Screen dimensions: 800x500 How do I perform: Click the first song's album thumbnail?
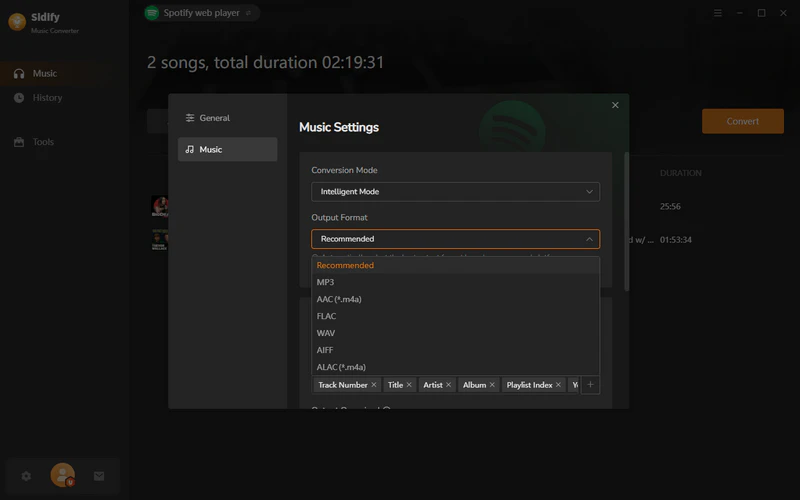pyautogui.click(x=160, y=206)
